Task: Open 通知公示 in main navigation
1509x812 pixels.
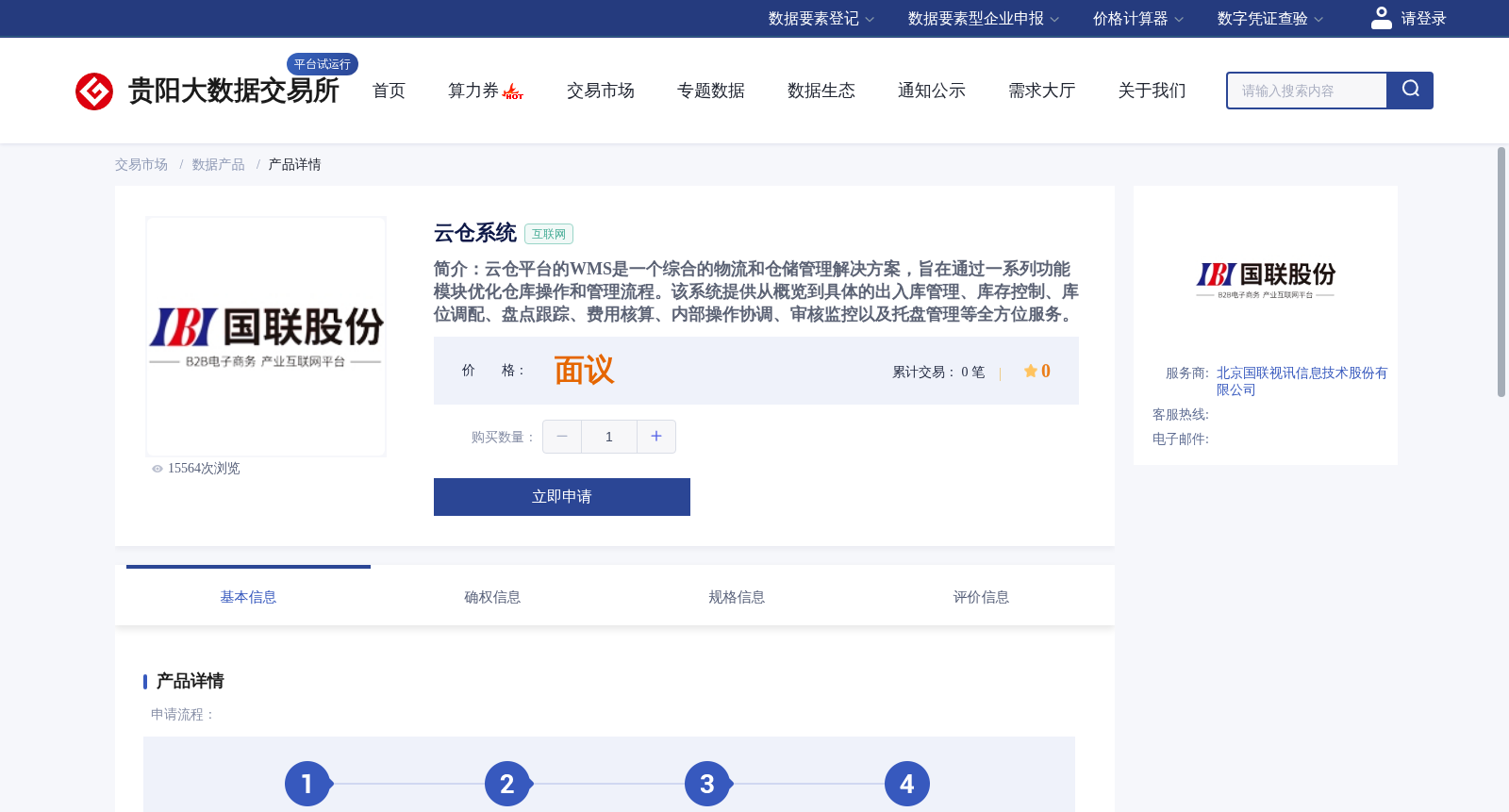Action: coord(932,91)
